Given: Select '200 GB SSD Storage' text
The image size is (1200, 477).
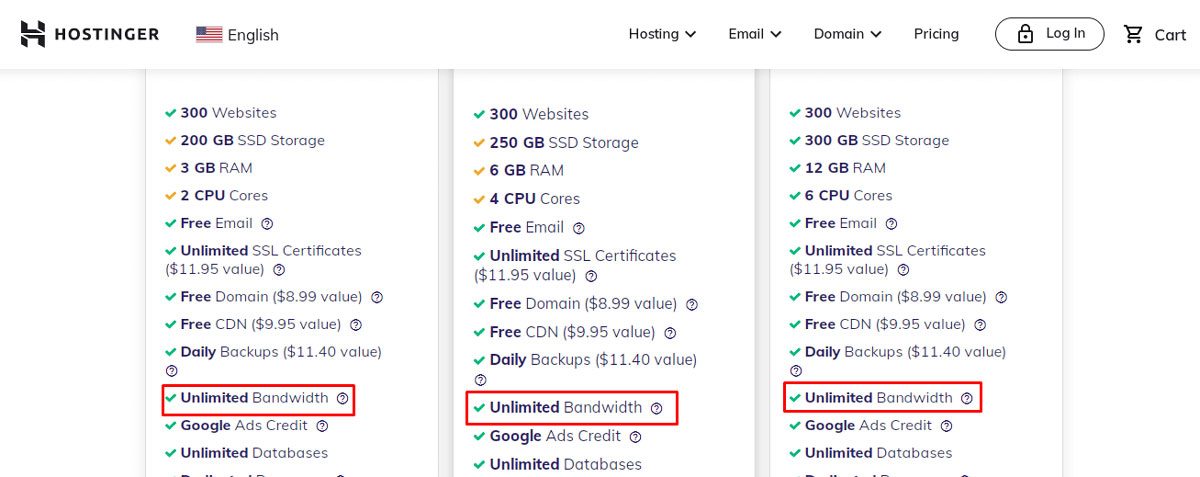Looking at the screenshot, I should (x=253, y=141).
